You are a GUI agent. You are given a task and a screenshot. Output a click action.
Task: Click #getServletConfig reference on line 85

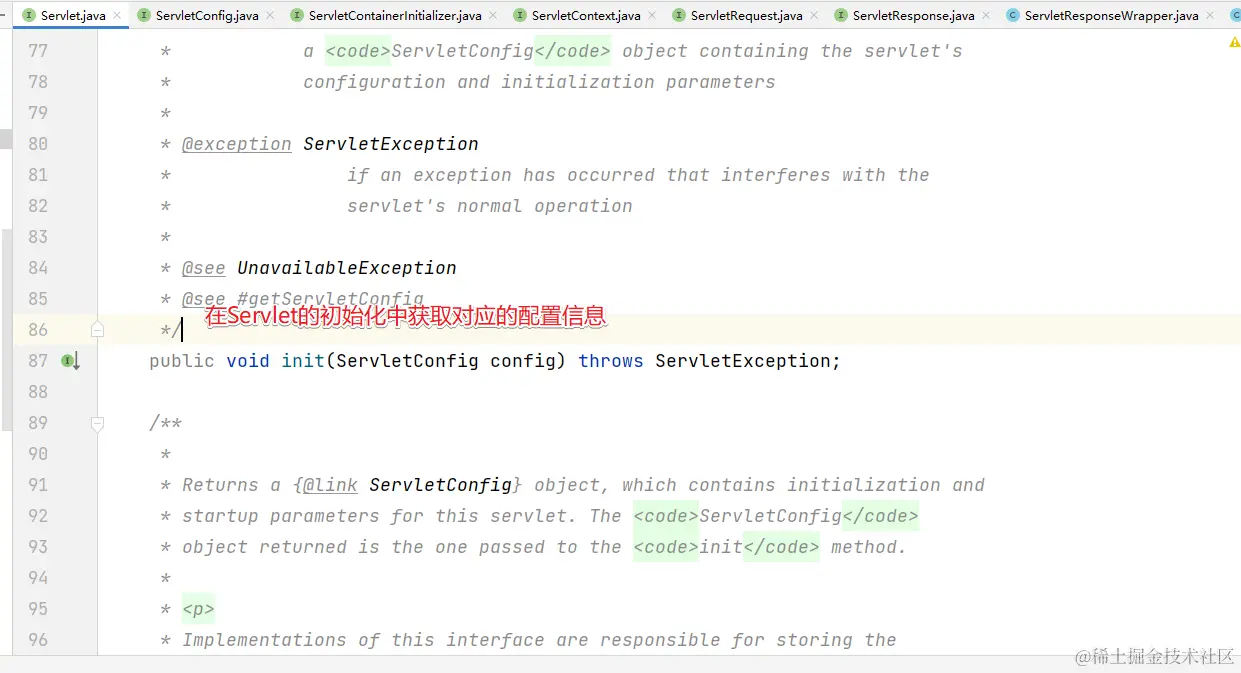pos(330,299)
